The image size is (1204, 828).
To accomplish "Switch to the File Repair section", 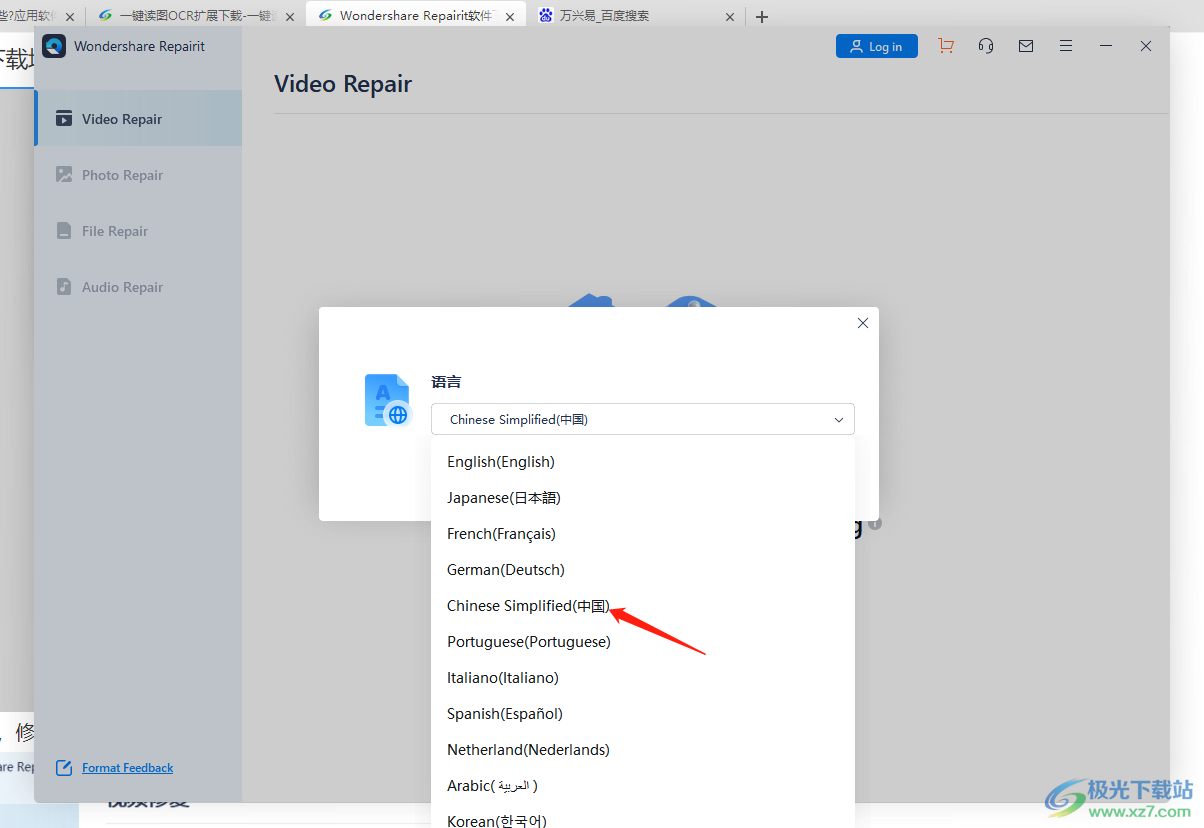I will 138,231.
